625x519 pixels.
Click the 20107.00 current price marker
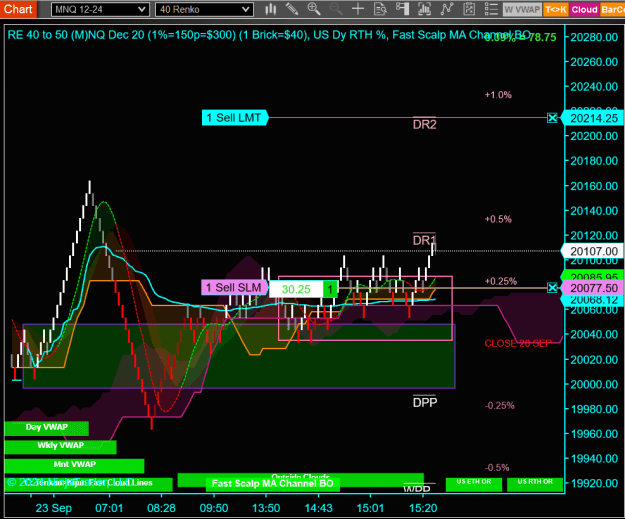click(x=593, y=251)
